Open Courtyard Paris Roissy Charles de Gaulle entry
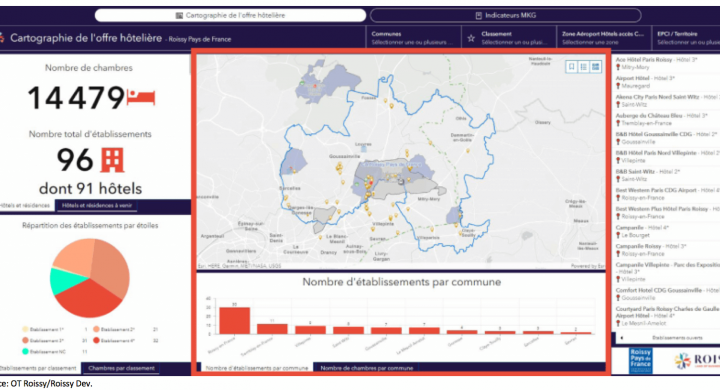720x390 pixels. [665, 316]
